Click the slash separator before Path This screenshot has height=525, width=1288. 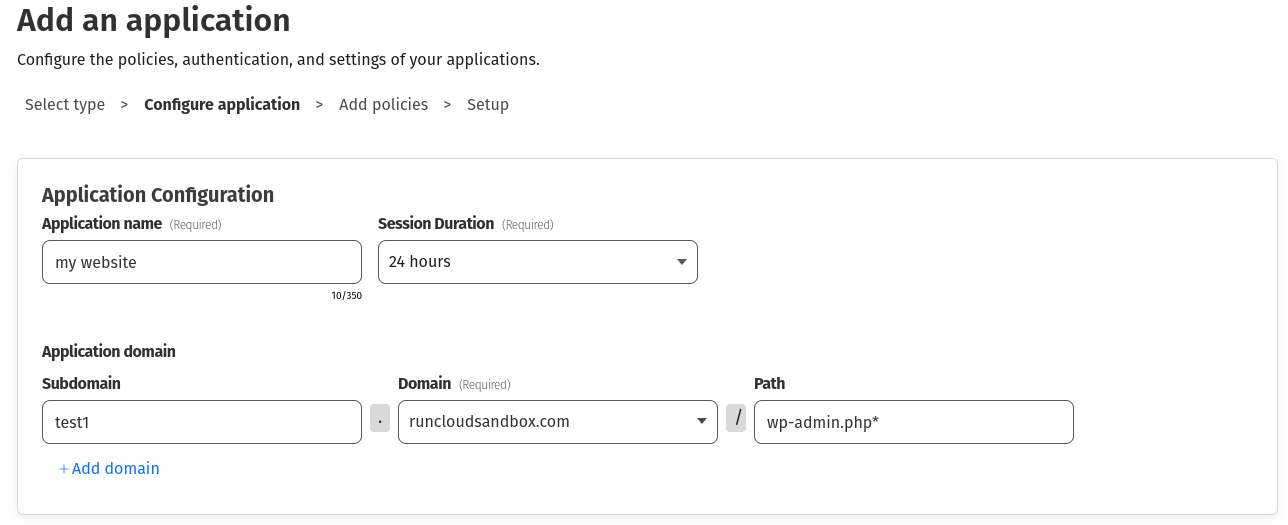[x=736, y=418]
